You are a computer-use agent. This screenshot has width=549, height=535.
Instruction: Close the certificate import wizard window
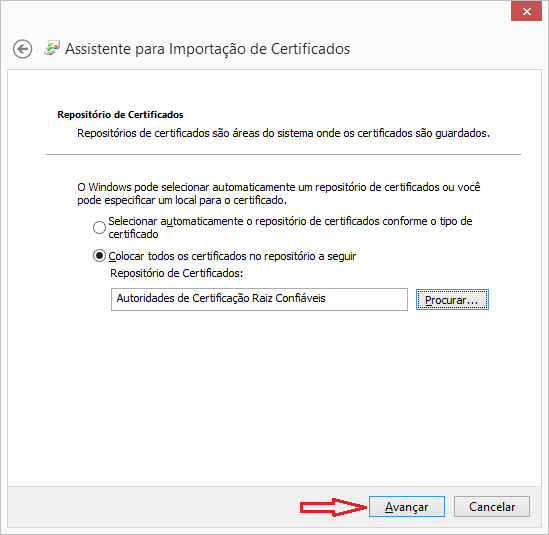(526, 12)
